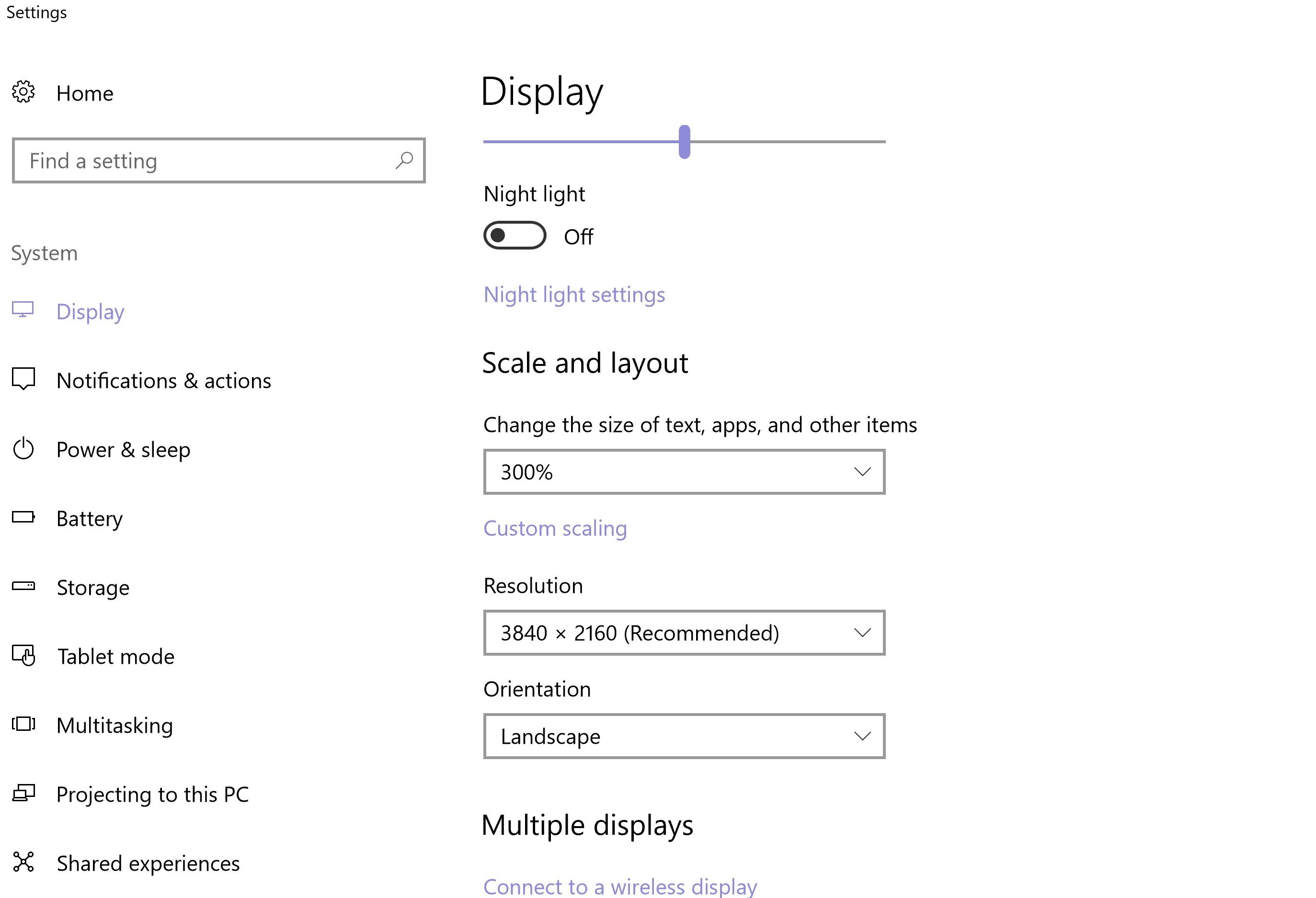The height and width of the screenshot is (898, 1316).
Task: Click the Storage drive icon
Action: (23, 586)
